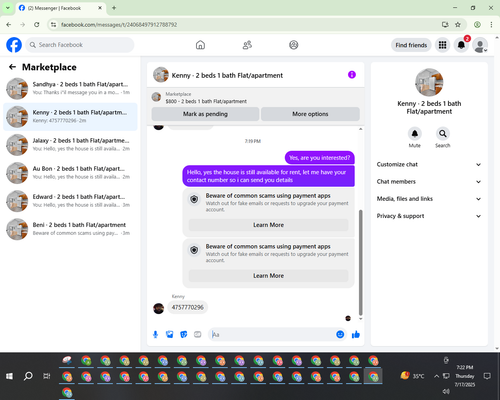
Task: Click More options button
Action: [x=310, y=114]
